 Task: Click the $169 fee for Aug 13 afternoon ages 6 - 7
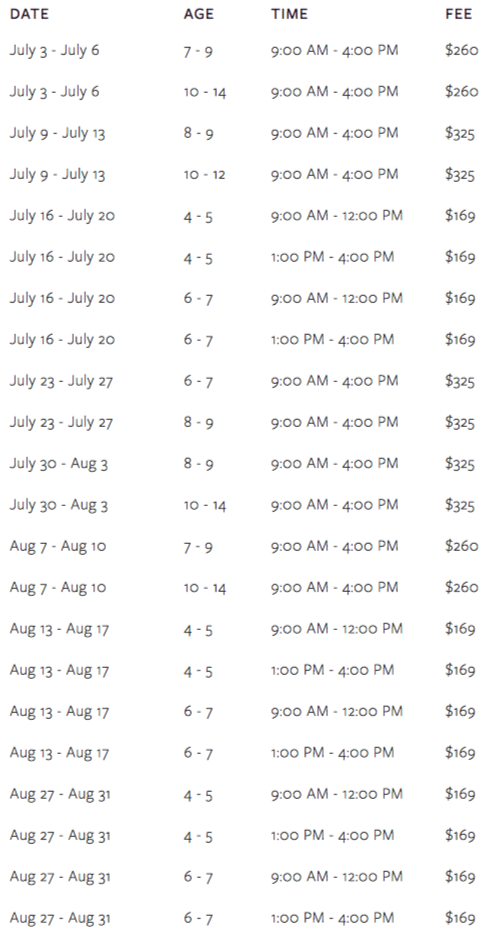pyautogui.click(x=460, y=752)
